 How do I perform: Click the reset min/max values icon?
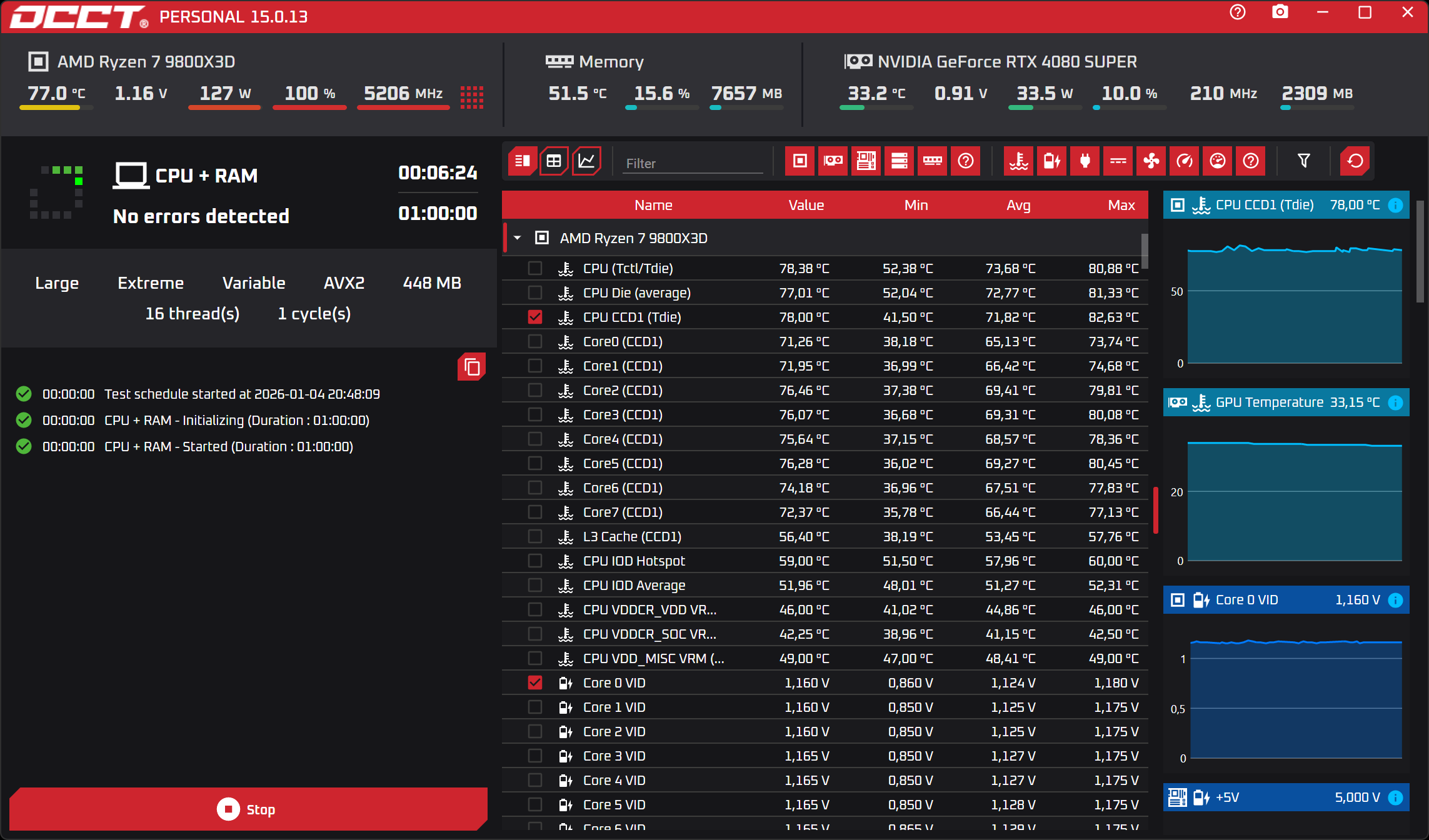coord(1355,162)
